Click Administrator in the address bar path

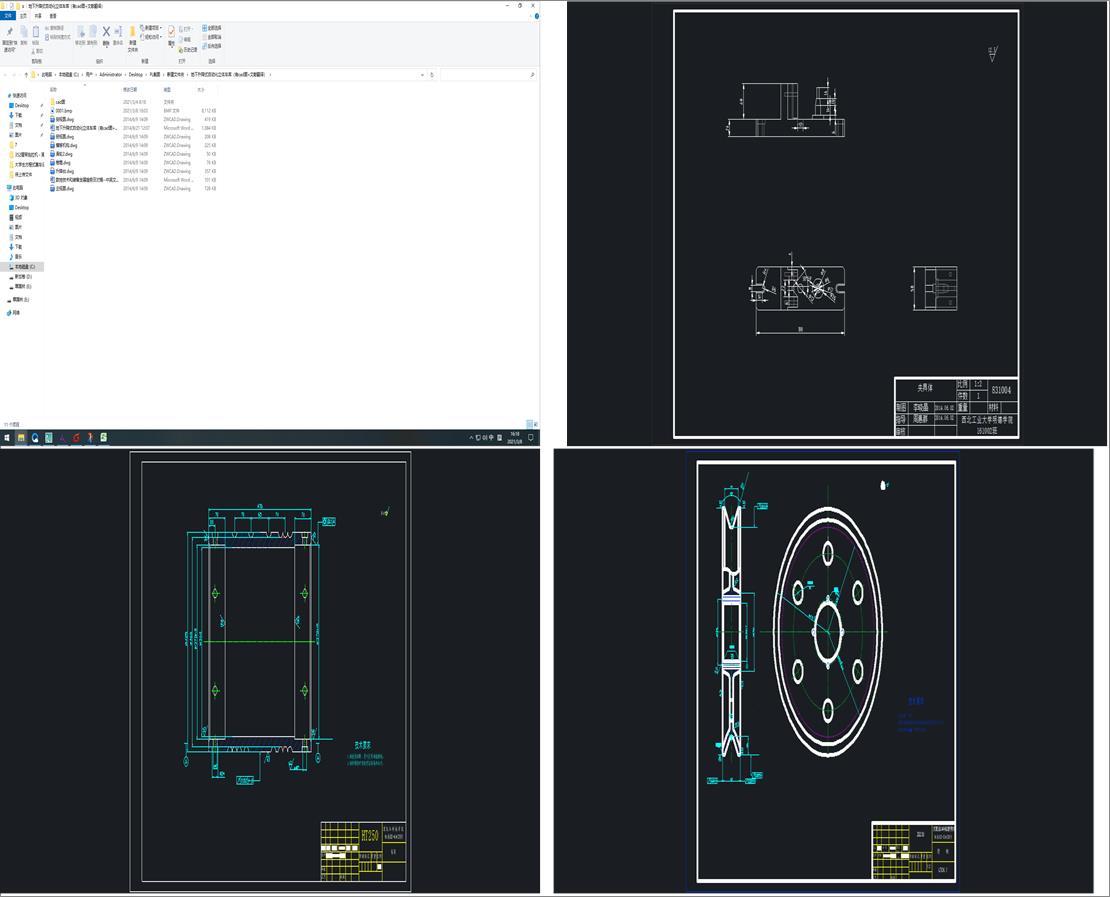[110, 74]
